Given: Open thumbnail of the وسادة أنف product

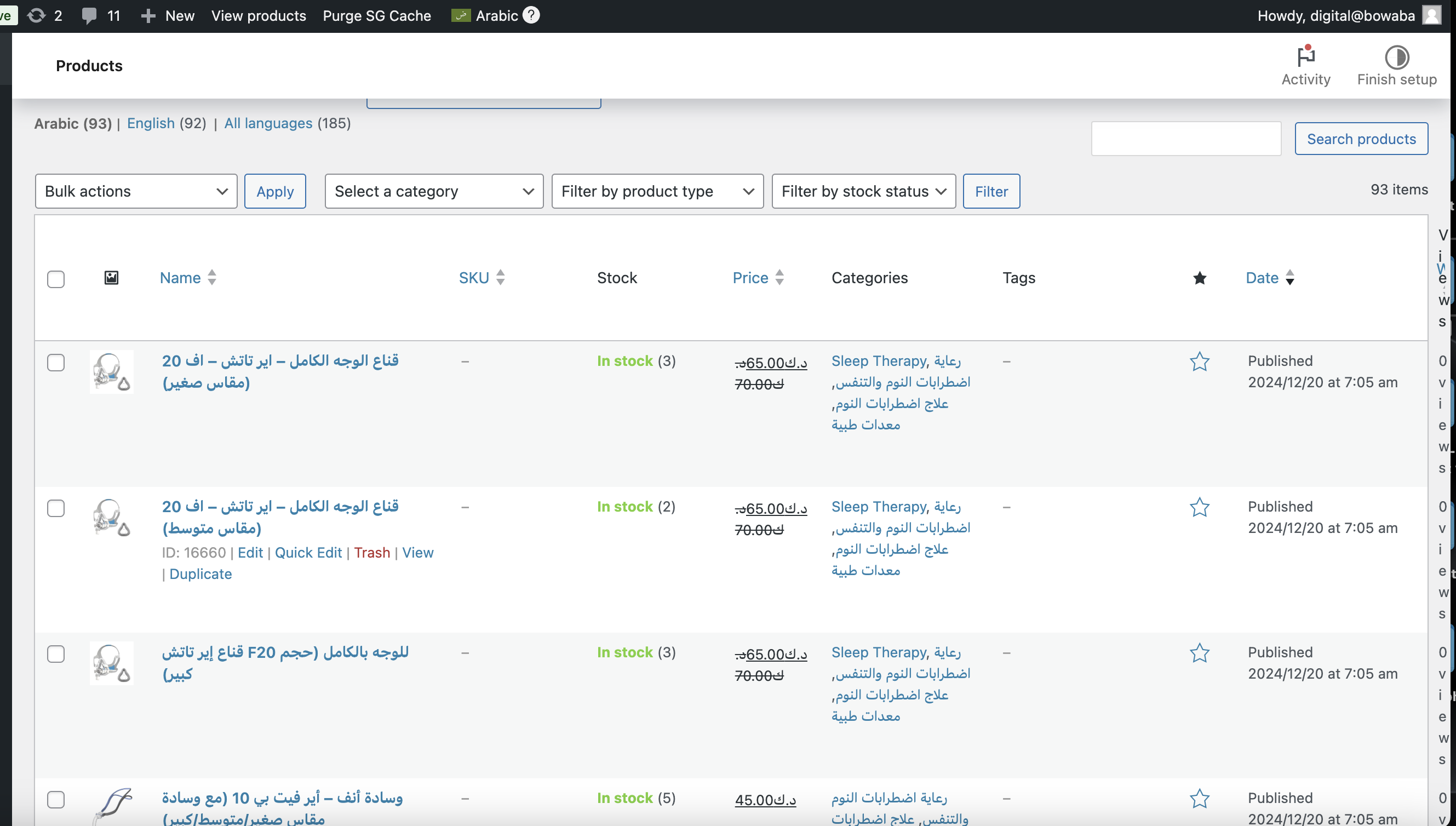Looking at the screenshot, I should tap(112, 807).
